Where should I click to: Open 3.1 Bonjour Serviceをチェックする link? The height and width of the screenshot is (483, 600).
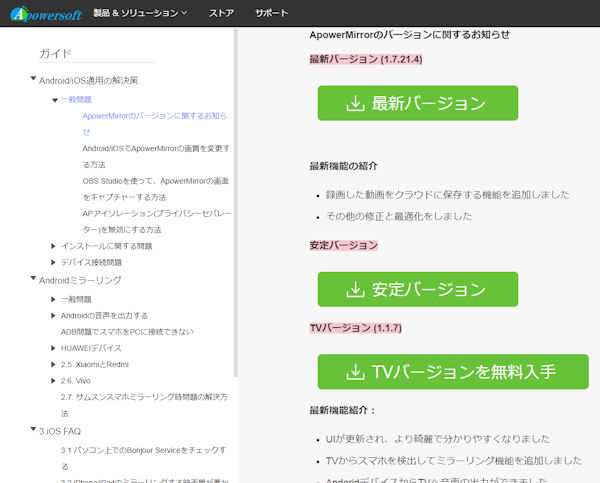pos(143,458)
